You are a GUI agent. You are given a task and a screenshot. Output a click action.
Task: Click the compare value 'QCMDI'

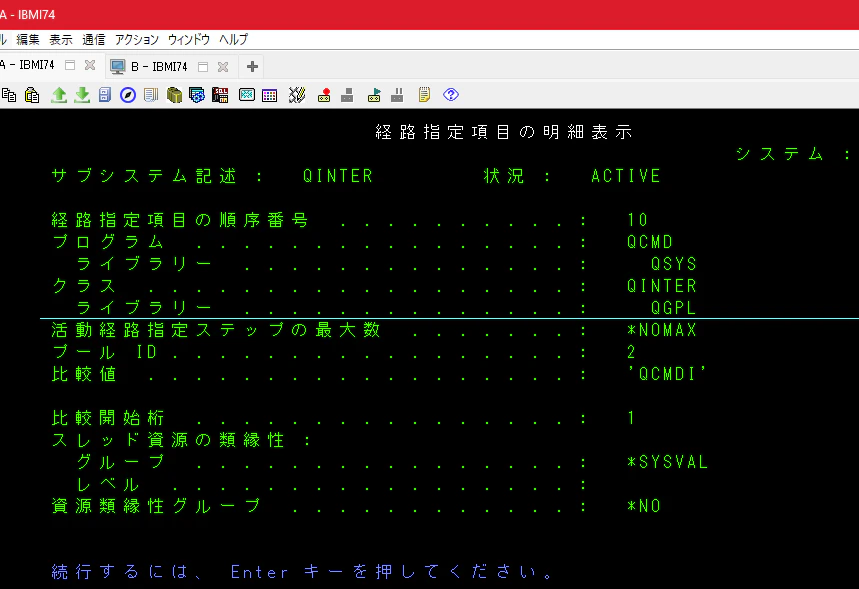click(x=667, y=374)
